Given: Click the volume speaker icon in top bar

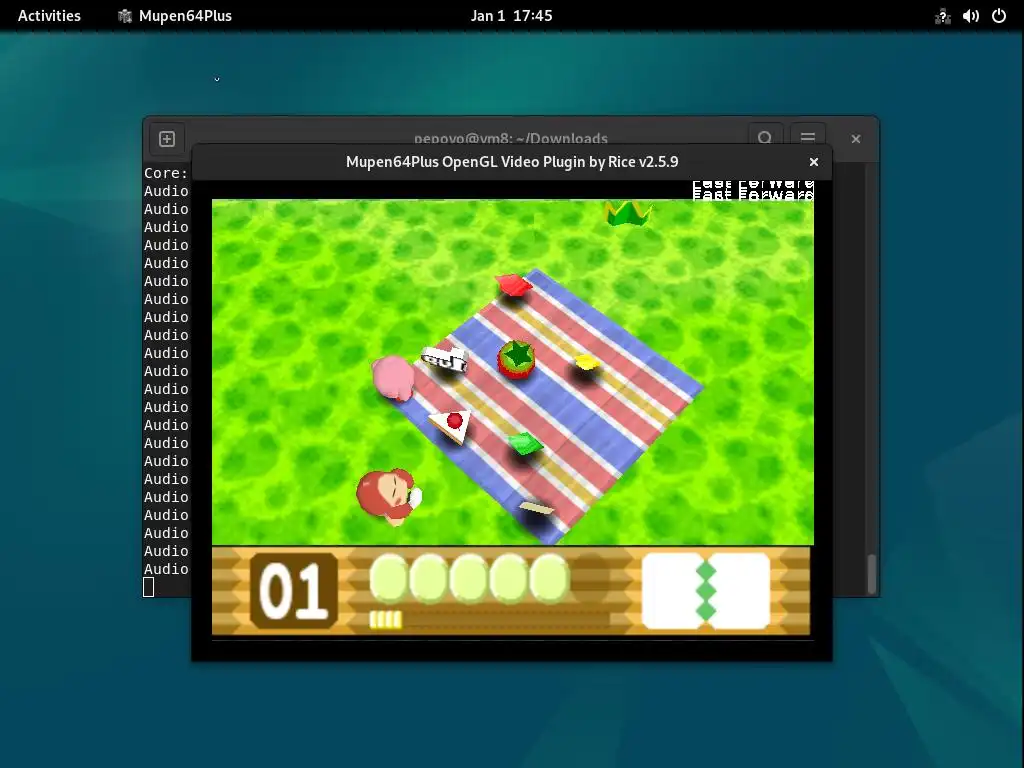Looking at the screenshot, I should click(x=970, y=16).
